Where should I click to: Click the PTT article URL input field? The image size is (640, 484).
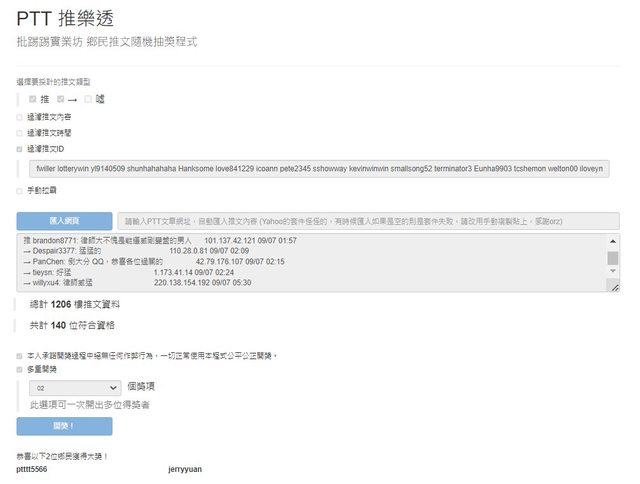click(367, 220)
